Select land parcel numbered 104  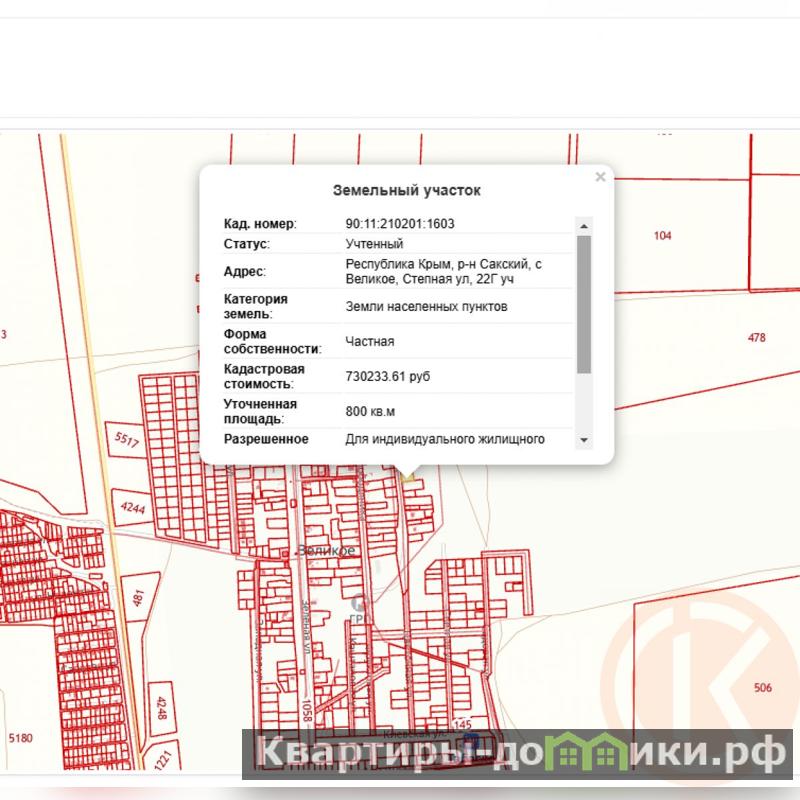(x=662, y=236)
